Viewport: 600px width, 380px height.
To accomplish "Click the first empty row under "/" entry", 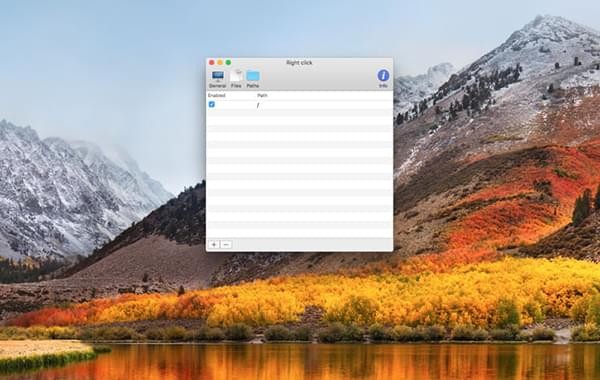I will pos(299,113).
